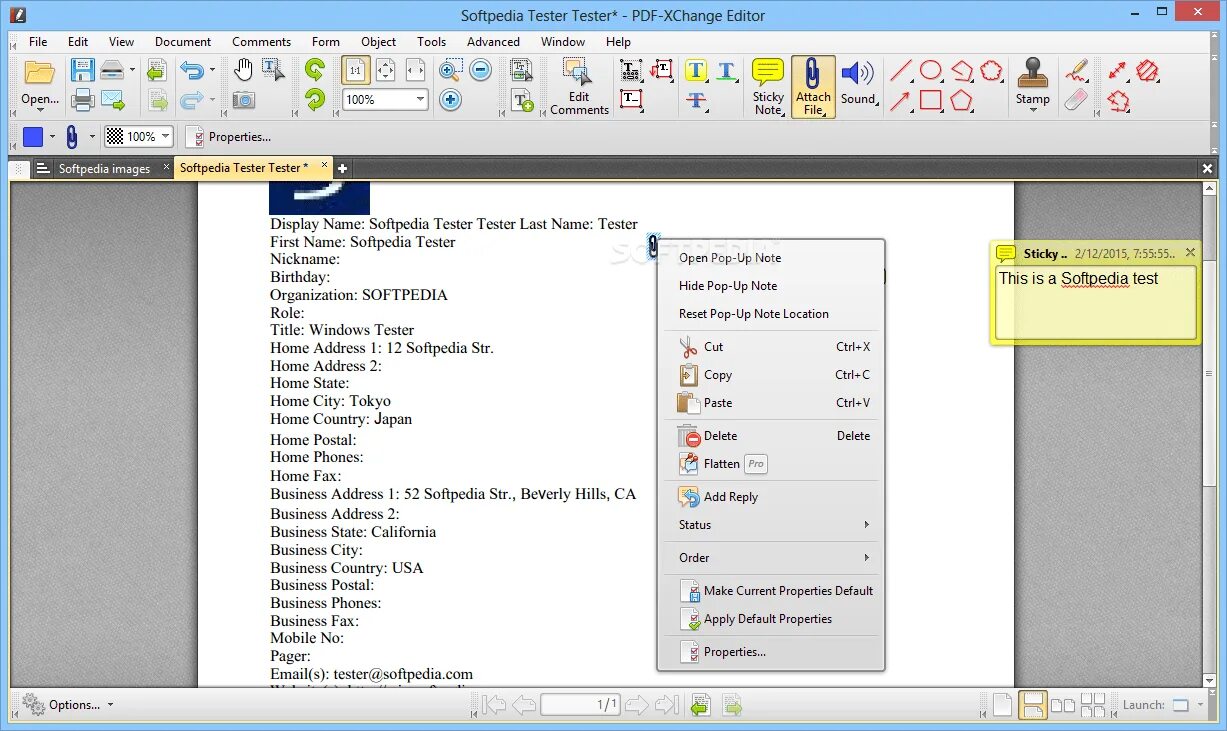Click the blue fill color swatch
Image resolution: width=1227 pixels, height=731 pixels.
33,137
